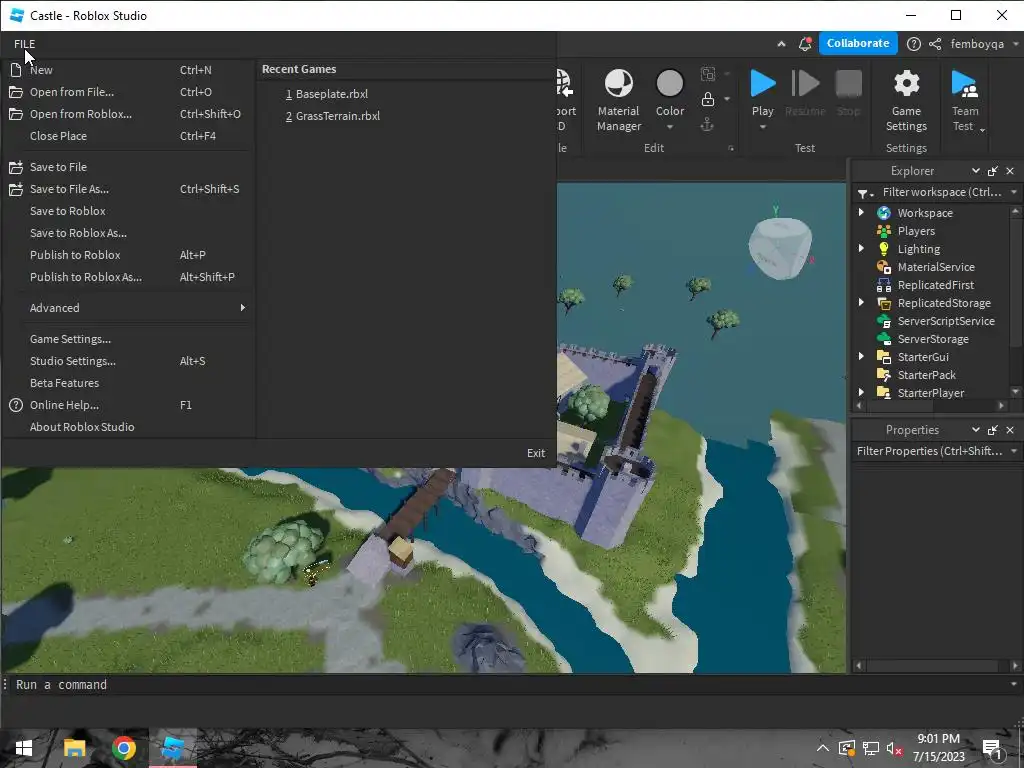Choose Open from Roblox...
Viewport: 1024px width, 768px height.
coord(128,114)
